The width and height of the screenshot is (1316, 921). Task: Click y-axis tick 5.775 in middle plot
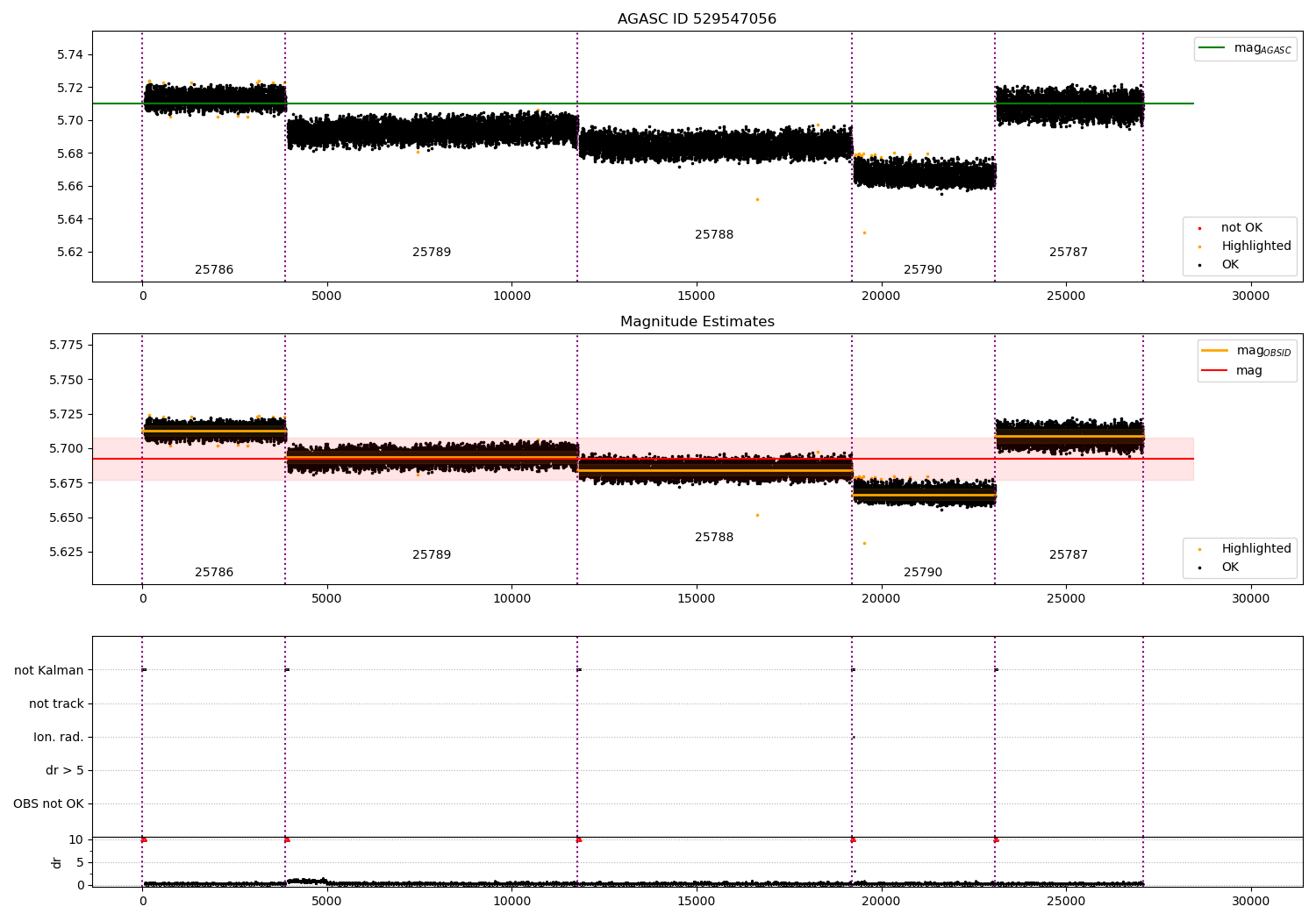(66, 345)
